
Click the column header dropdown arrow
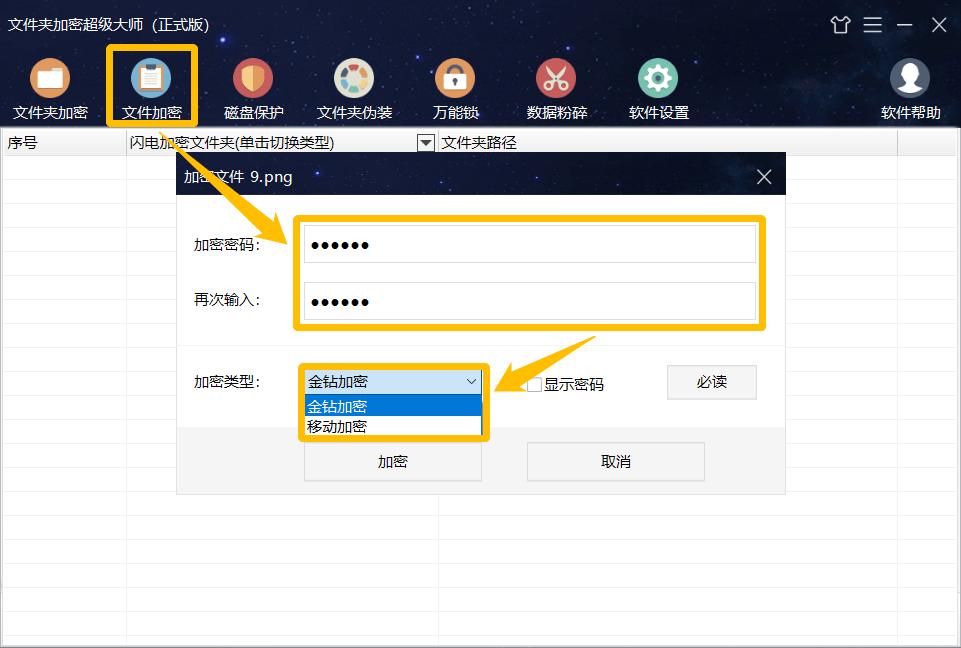[x=426, y=143]
